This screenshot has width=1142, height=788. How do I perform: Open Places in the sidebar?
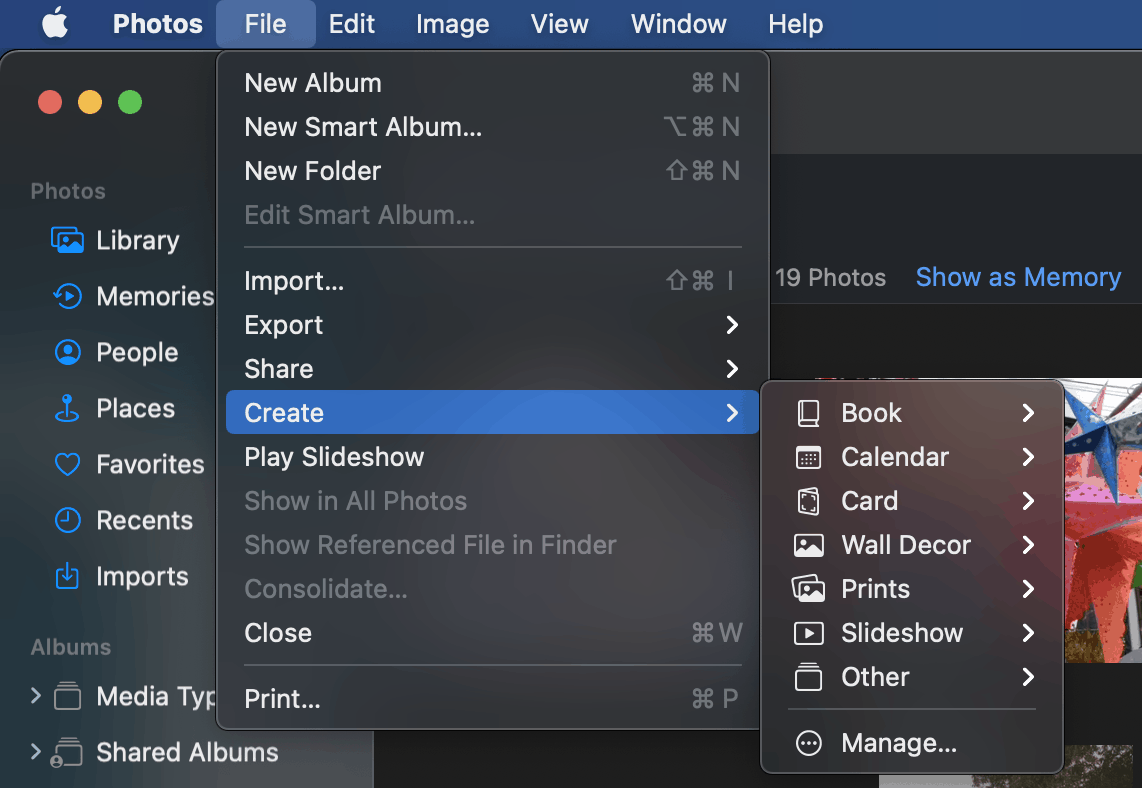pyautogui.click(x=67, y=408)
